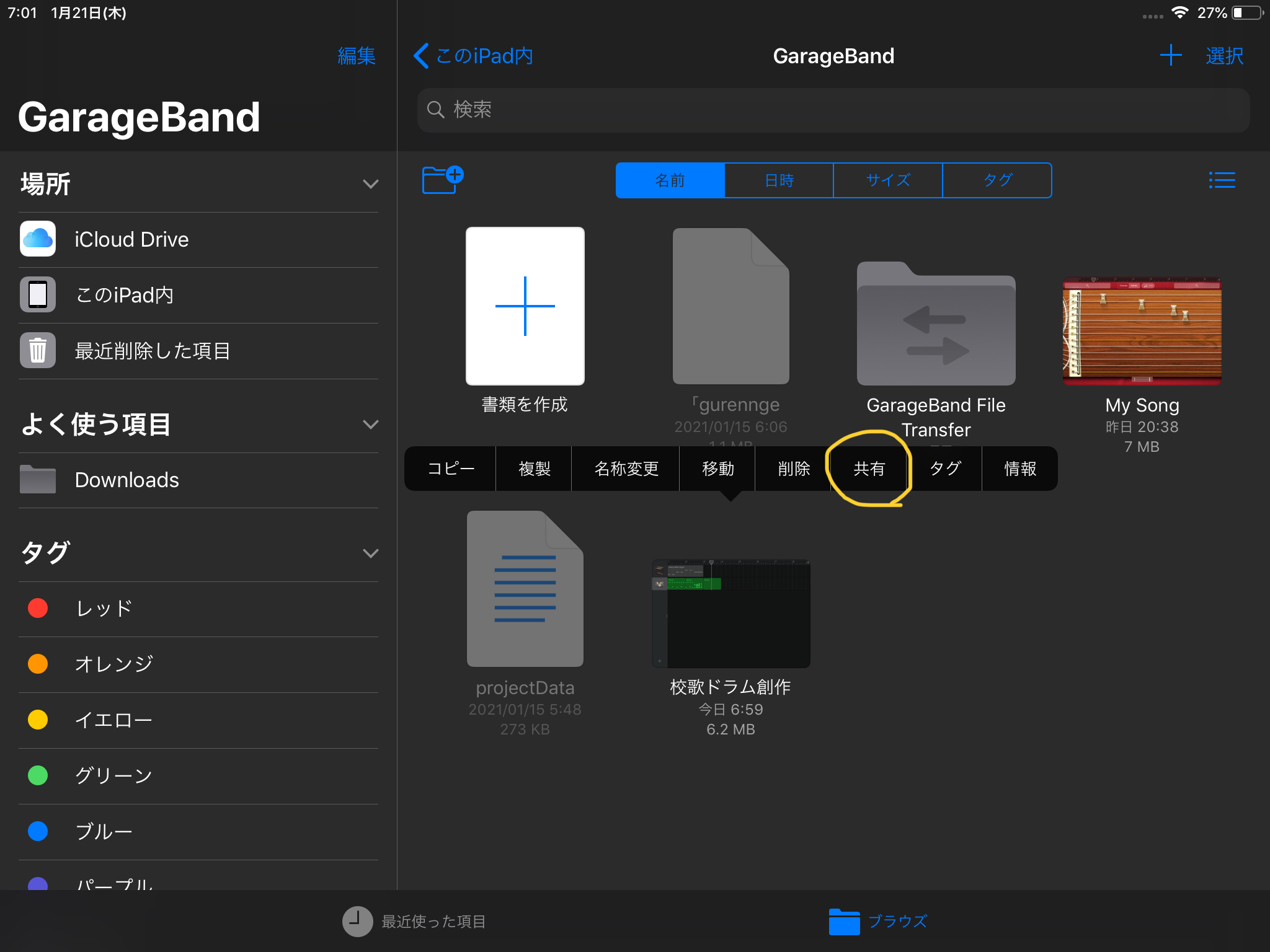
Task: Choose 複製 in context menu
Action: click(534, 469)
